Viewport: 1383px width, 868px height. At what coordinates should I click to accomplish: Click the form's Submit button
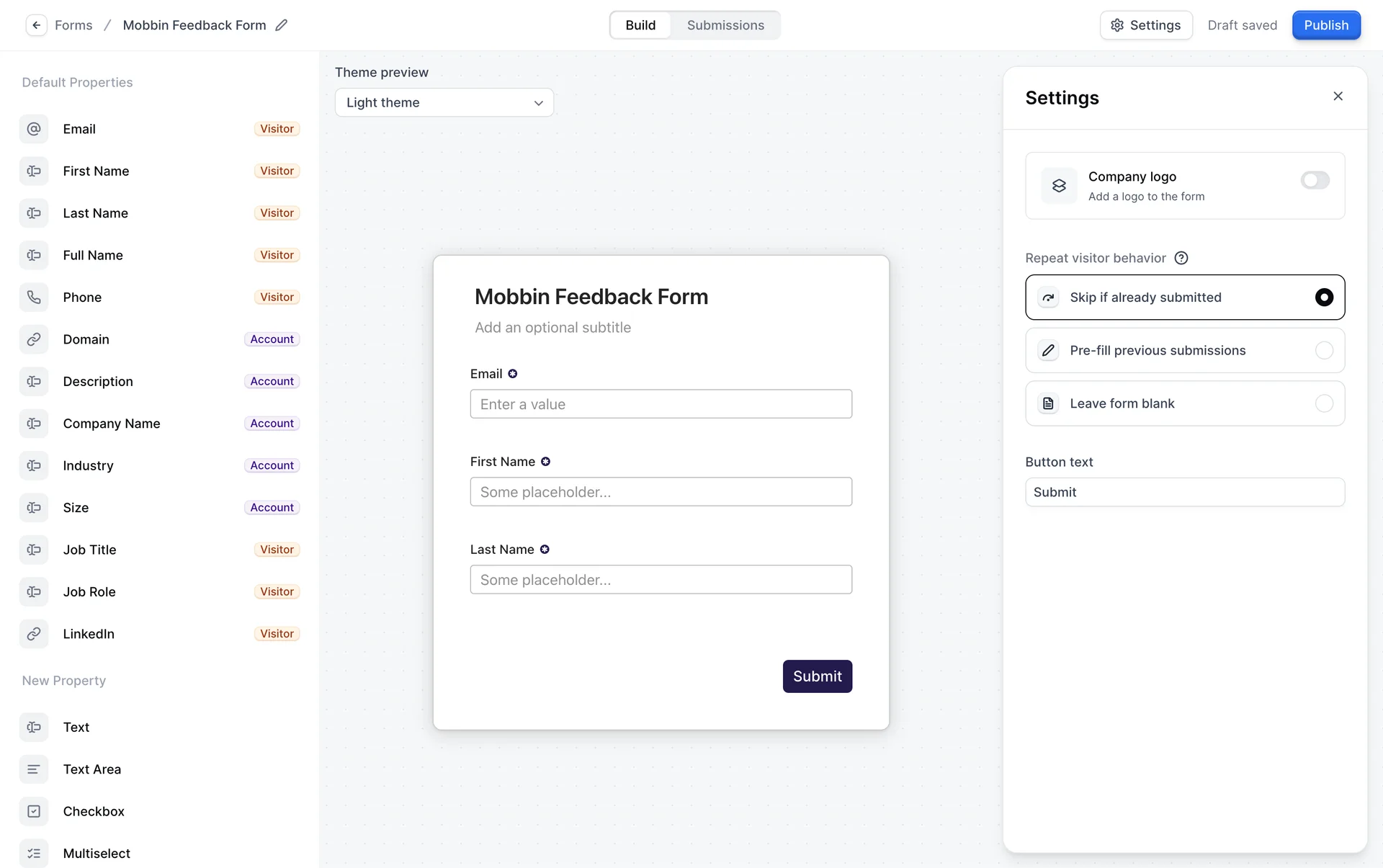click(x=817, y=676)
